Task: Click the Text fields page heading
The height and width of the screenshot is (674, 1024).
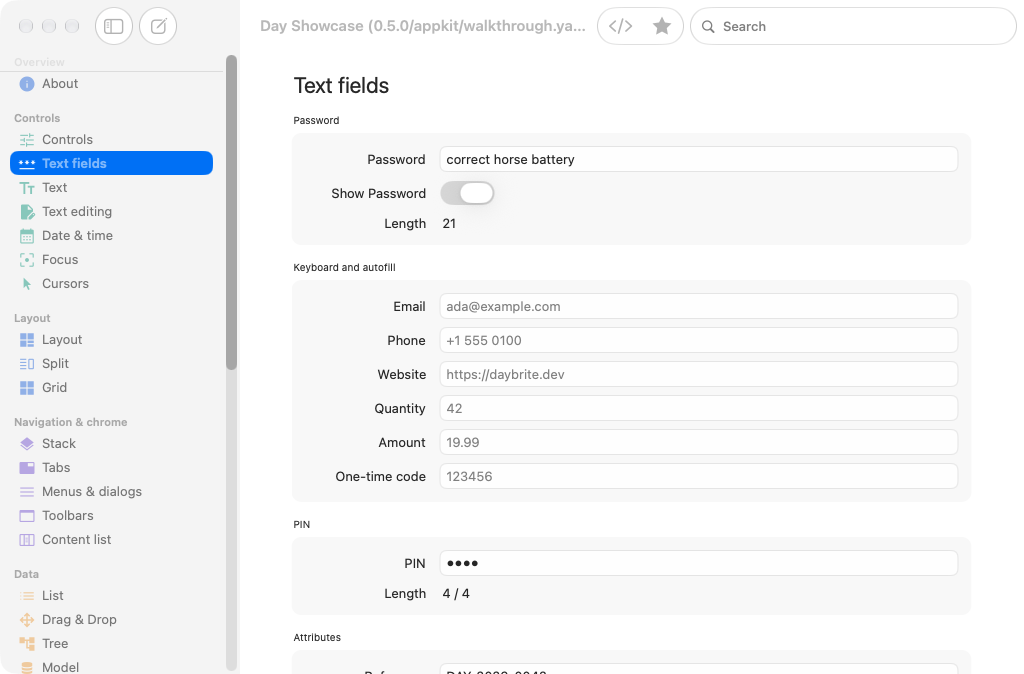Action: click(341, 86)
